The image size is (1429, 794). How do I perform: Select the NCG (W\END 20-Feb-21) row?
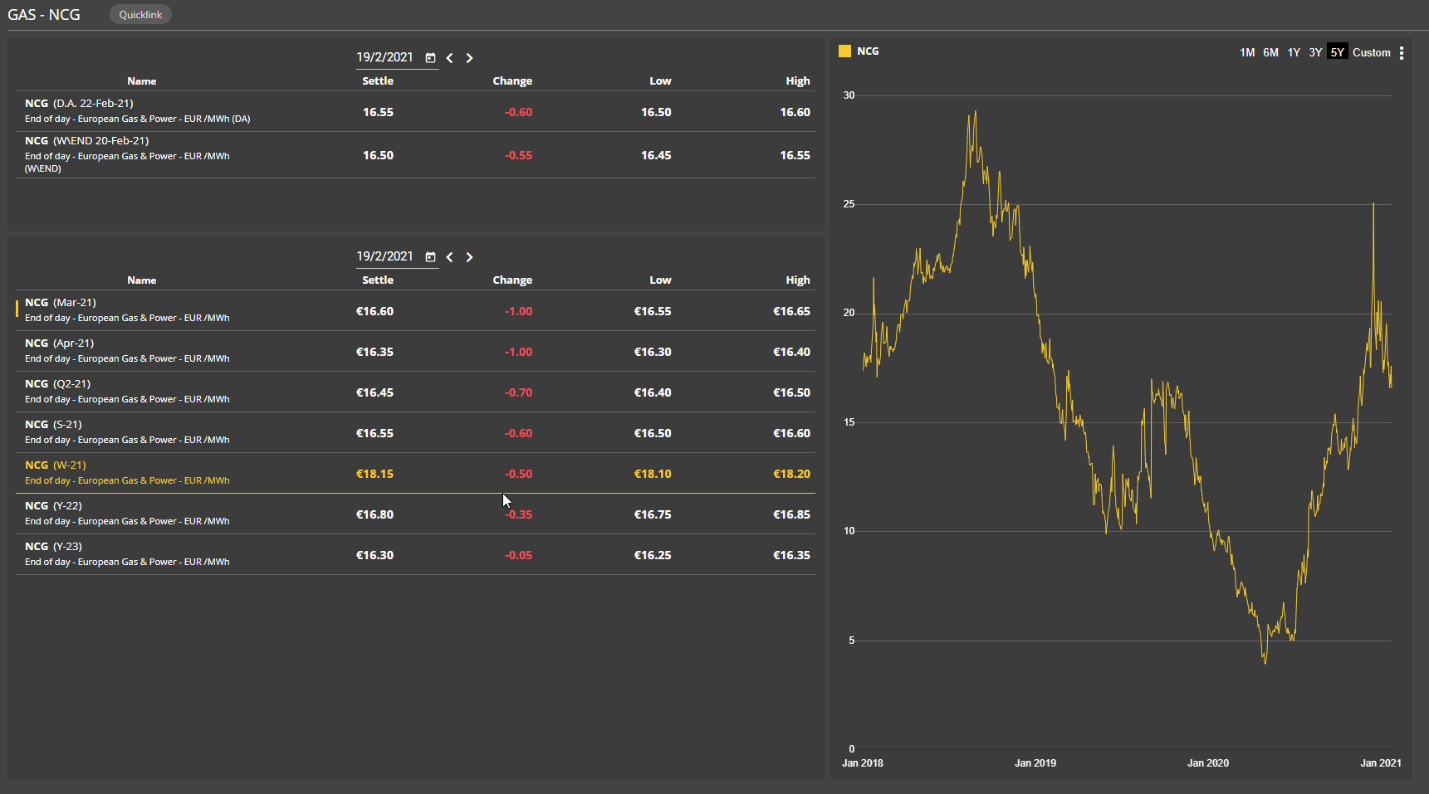[416, 155]
